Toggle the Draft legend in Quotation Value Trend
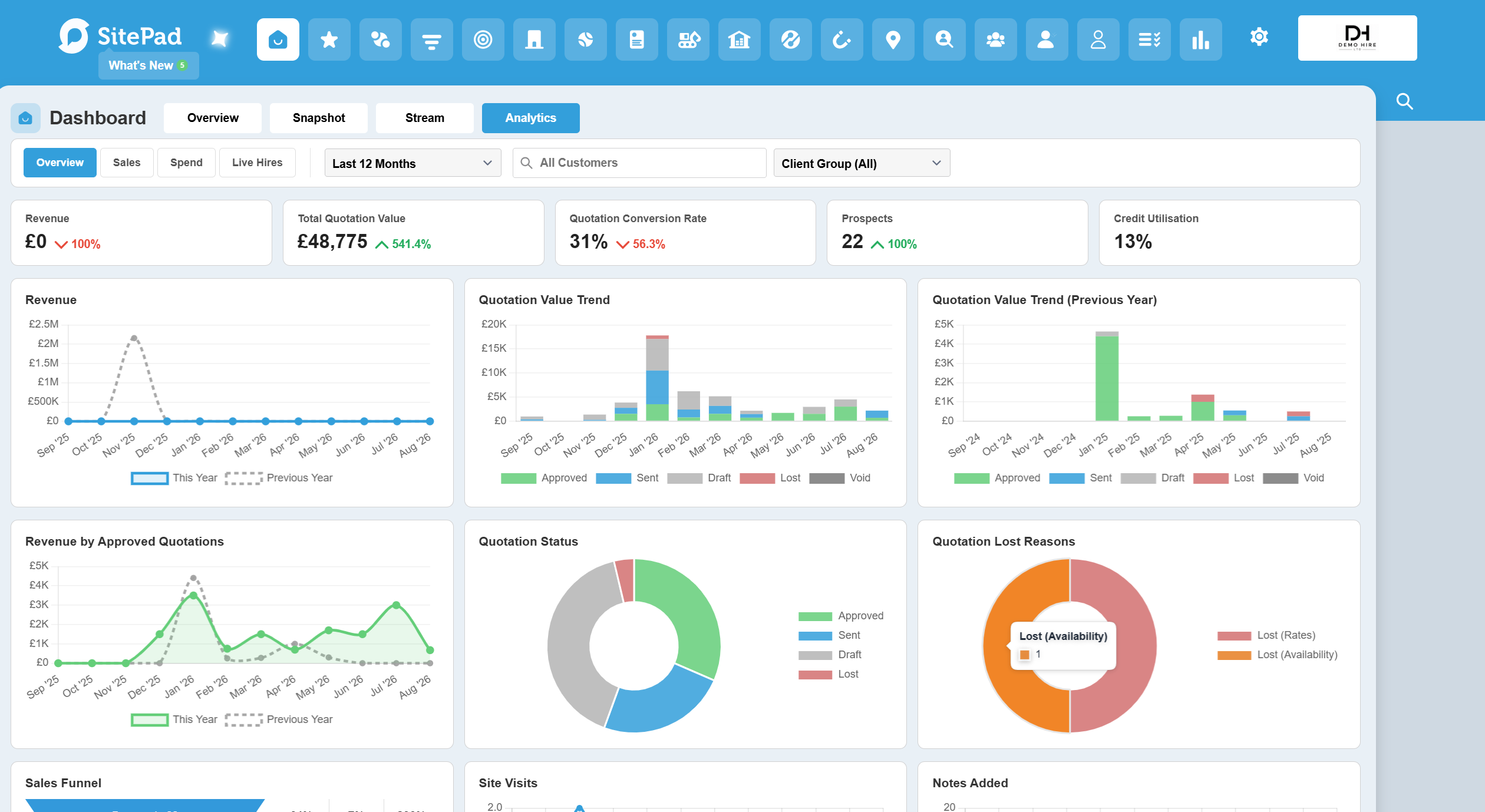Image resolution: width=1485 pixels, height=812 pixels. coord(699,478)
